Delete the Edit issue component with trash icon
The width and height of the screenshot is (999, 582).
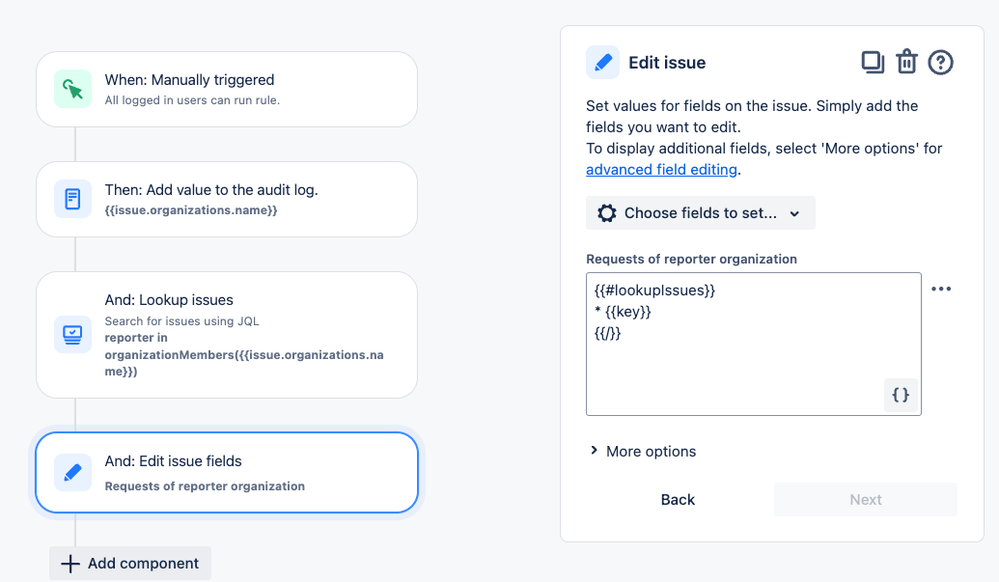(x=907, y=62)
